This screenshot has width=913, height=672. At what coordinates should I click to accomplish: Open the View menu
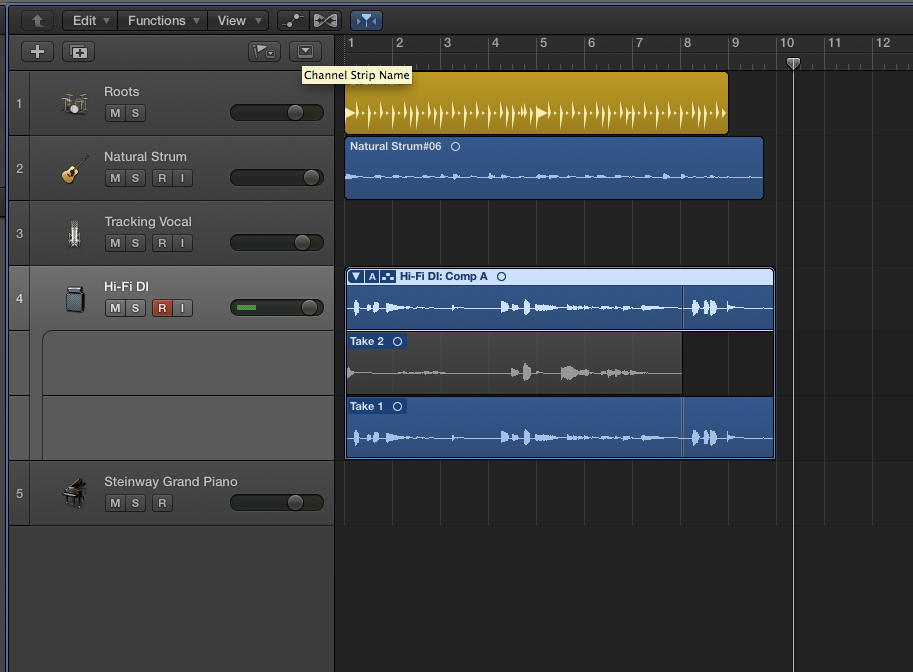(x=240, y=20)
